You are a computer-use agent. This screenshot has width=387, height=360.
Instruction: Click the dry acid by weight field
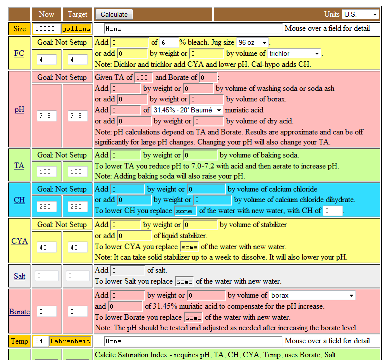pyautogui.click(x=134, y=121)
